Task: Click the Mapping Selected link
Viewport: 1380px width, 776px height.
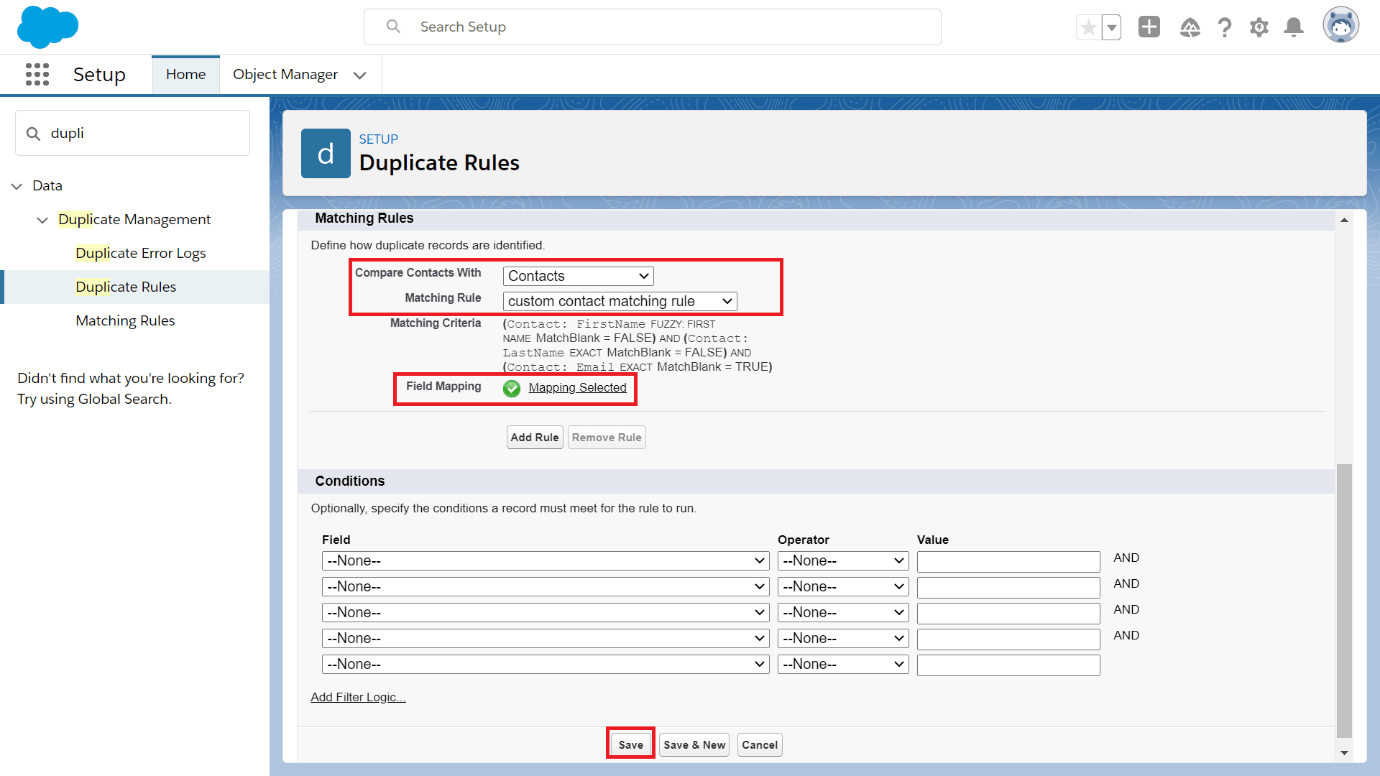Action: (578, 388)
